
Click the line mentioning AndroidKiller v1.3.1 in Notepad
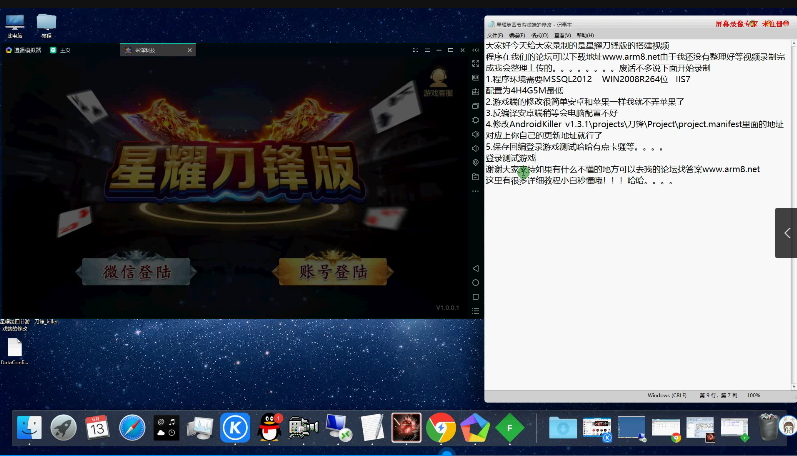[x=634, y=124]
